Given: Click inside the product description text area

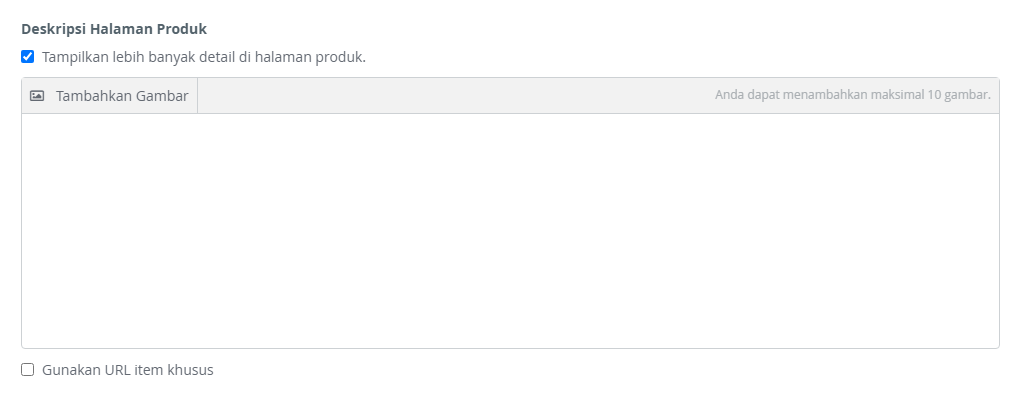Looking at the screenshot, I should coord(511,231).
